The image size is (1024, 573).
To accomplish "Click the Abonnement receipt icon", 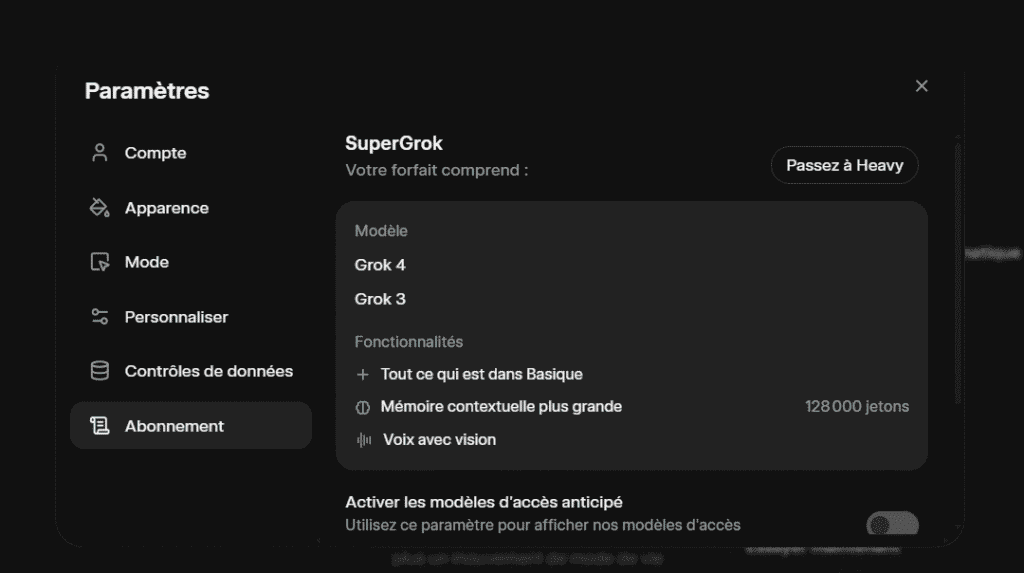I will (99, 426).
